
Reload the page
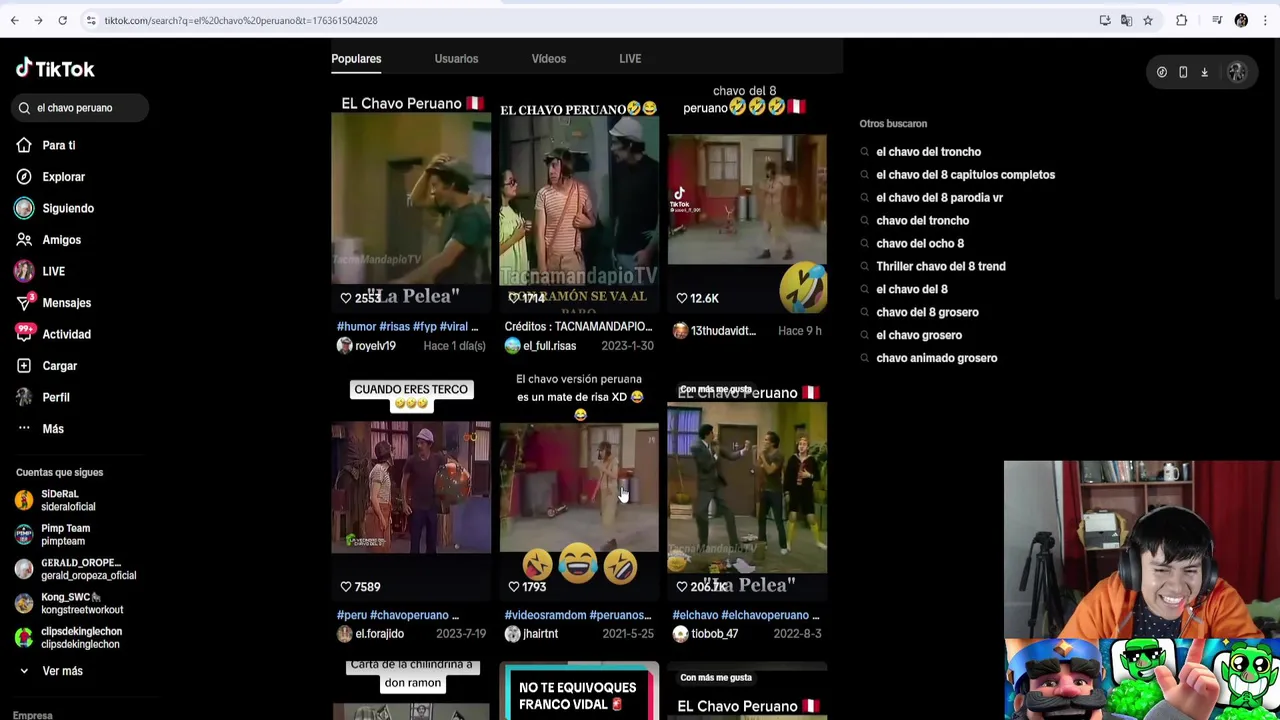coord(62,20)
